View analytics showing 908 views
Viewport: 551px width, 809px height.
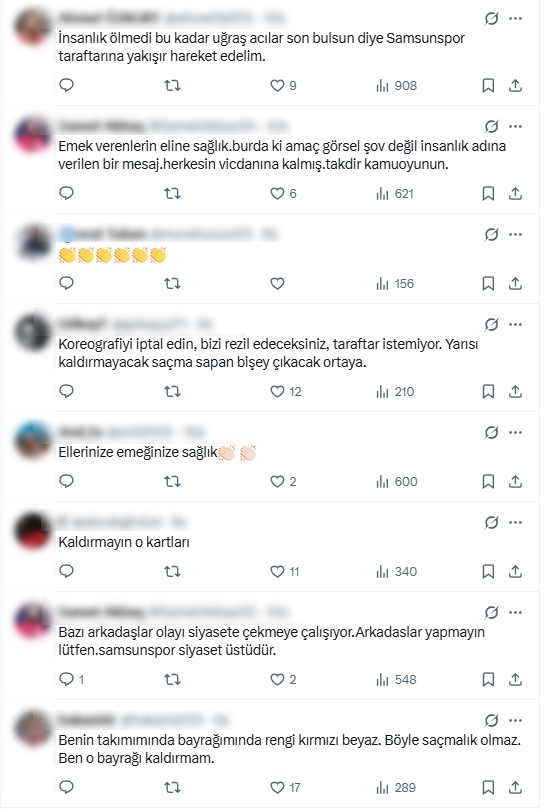396,86
